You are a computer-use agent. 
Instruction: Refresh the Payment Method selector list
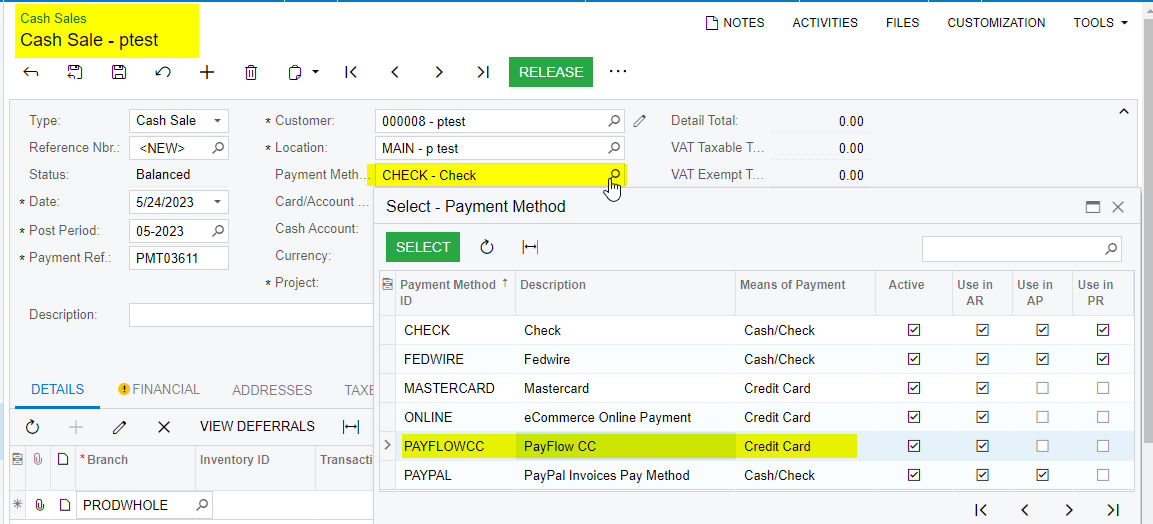487,247
